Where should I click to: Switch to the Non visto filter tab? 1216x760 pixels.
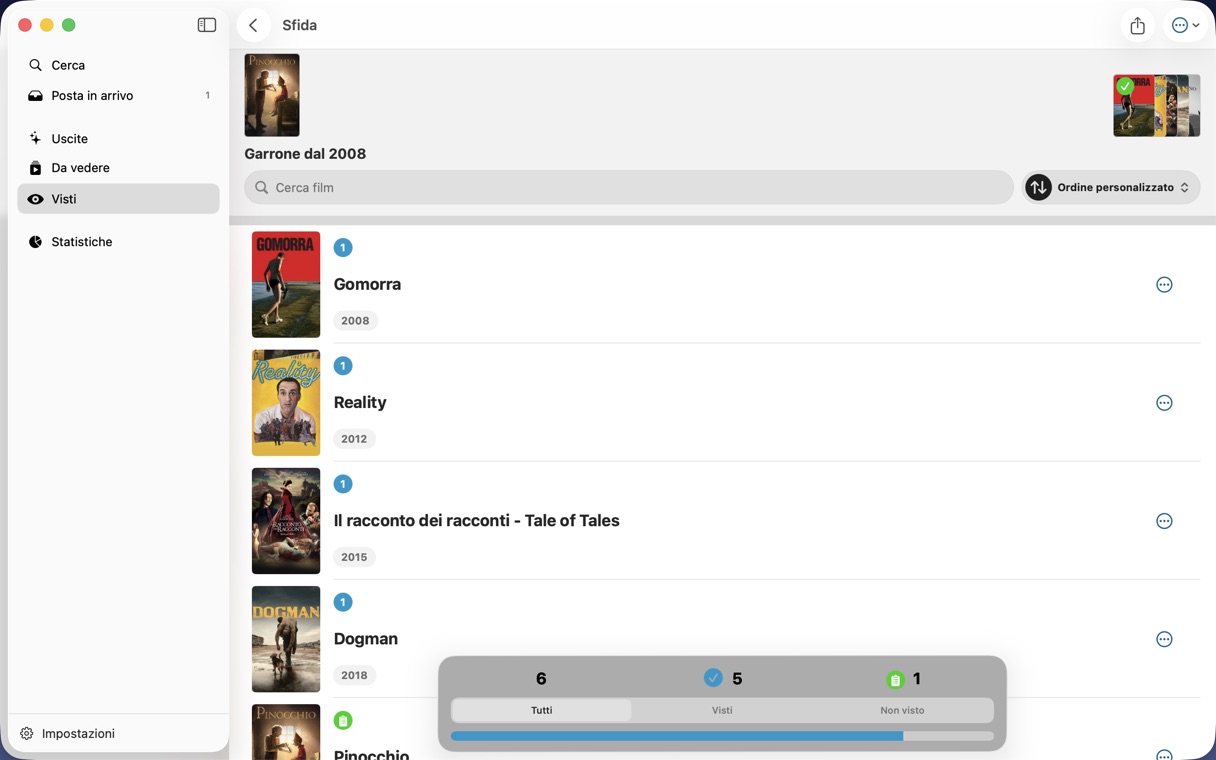pyautogui.click(x=902, y=710)
